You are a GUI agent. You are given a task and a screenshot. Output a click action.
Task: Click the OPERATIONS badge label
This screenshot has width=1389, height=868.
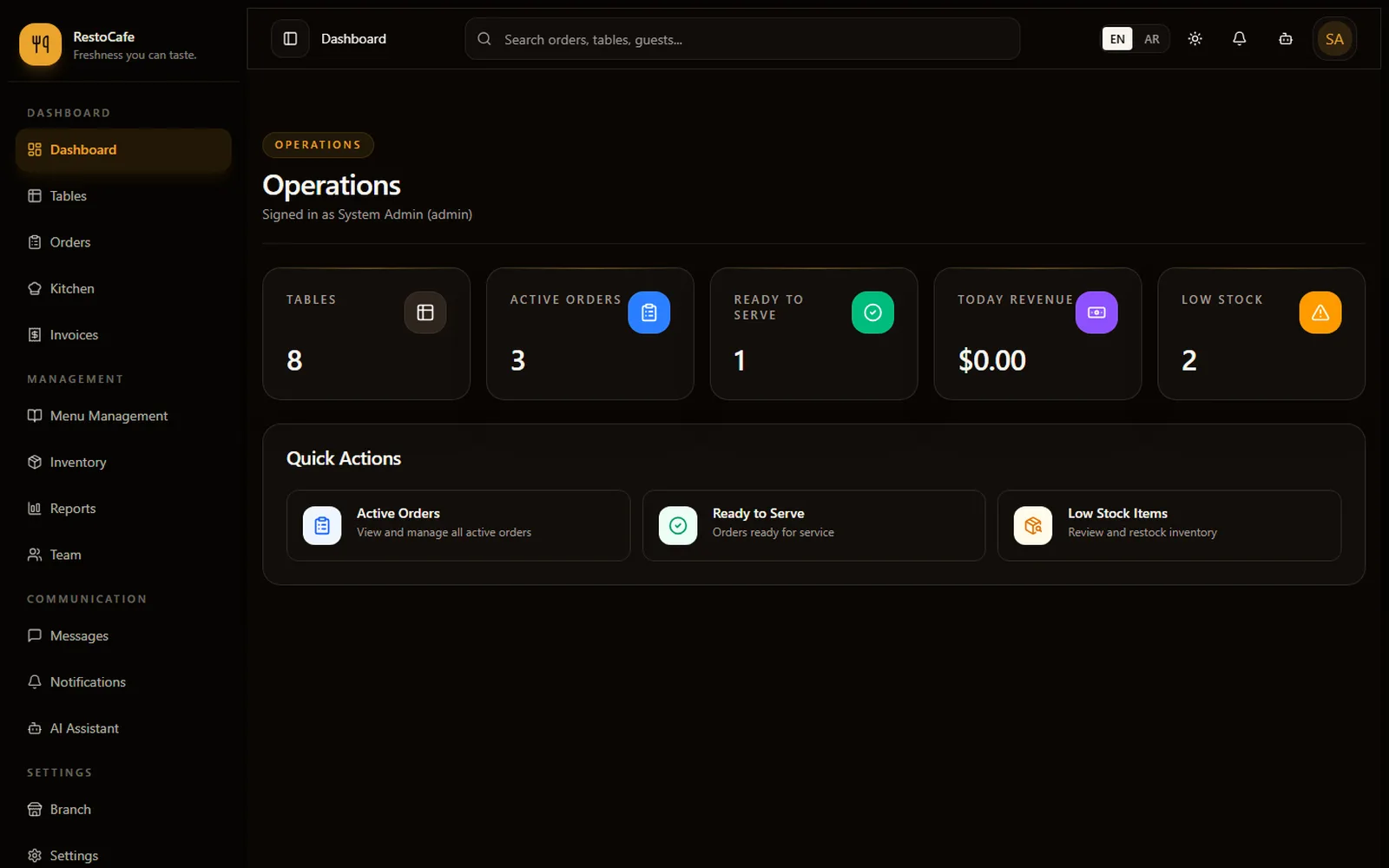(x=318, y=145)
